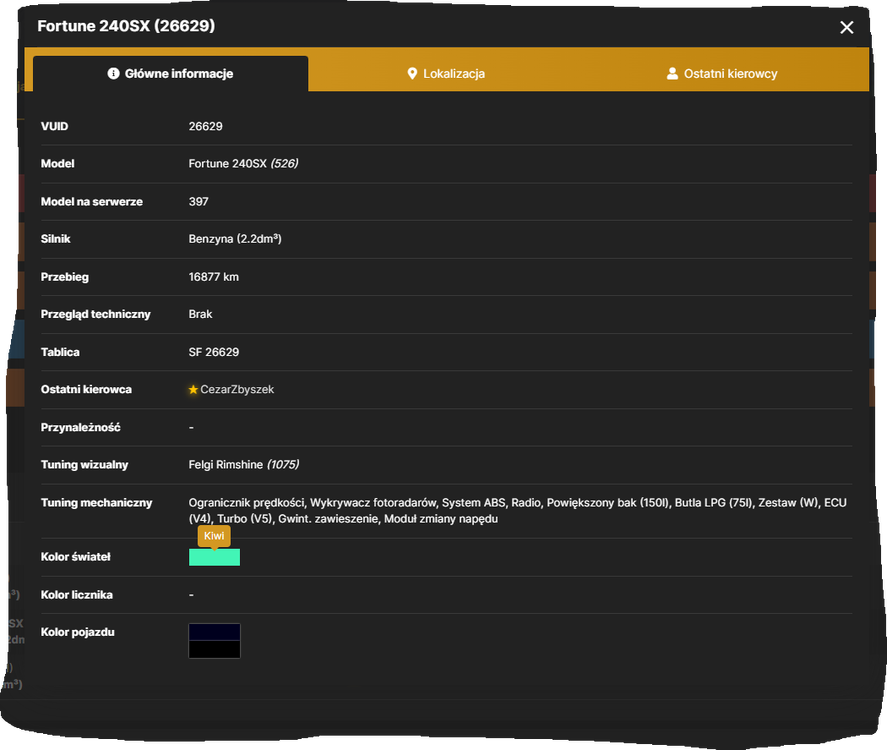Click the Tablica label
Image resolution: width=887 pixels, height=750 pixels.
(x=60, y=352)
